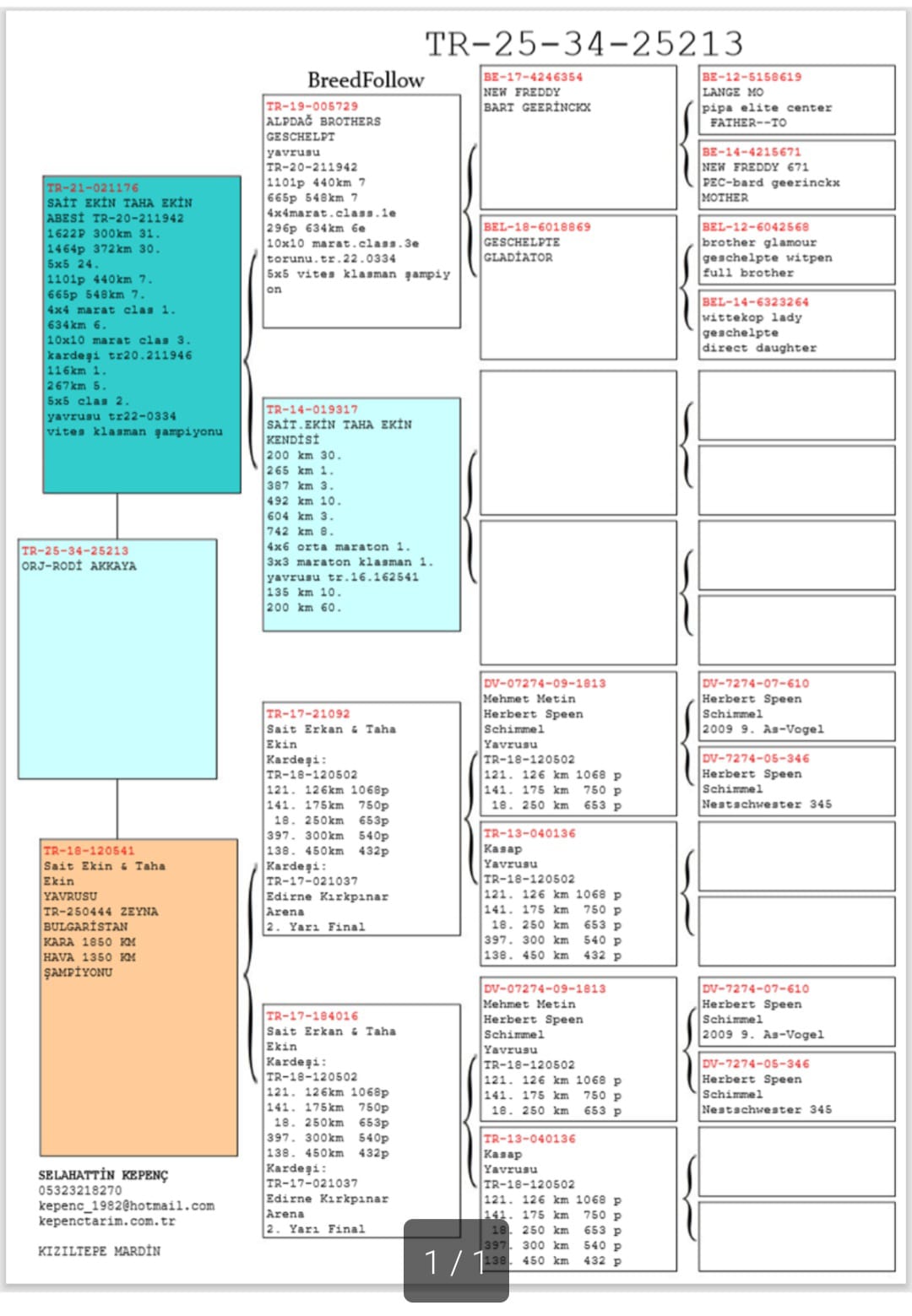This screenshot has height=1316, width=912.
Task: Select the TR-25-34-25213 page title
Action: coord(584,44)
